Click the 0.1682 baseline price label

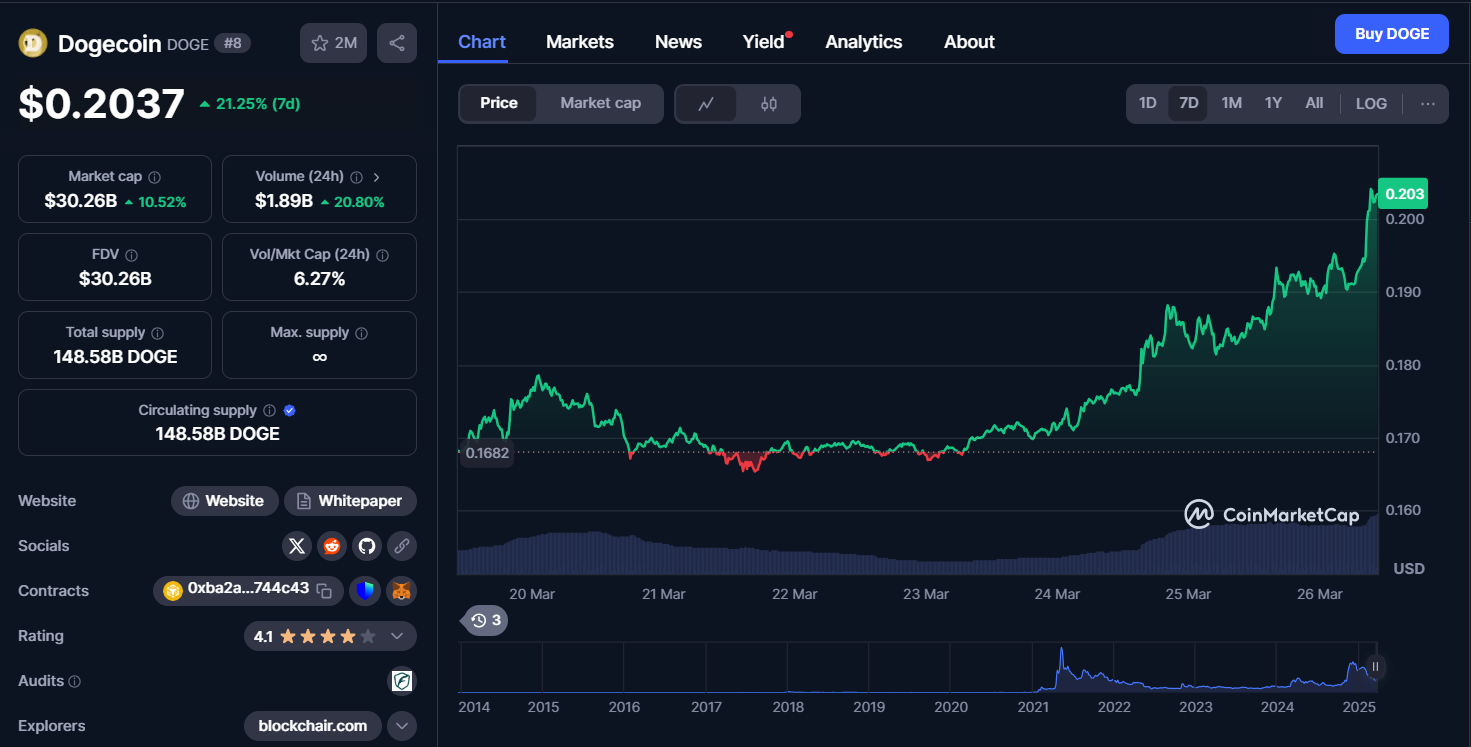[487, 453]
